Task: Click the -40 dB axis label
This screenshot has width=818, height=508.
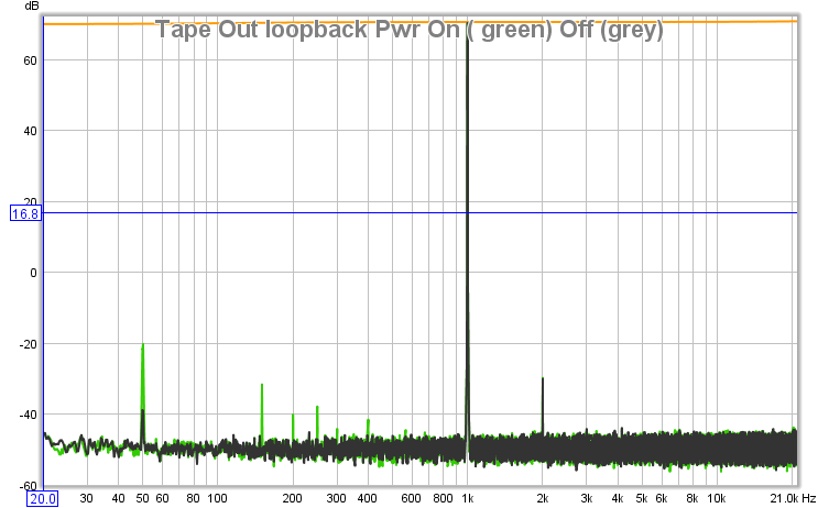Action: pyautogui.click(x=29, y=415)
